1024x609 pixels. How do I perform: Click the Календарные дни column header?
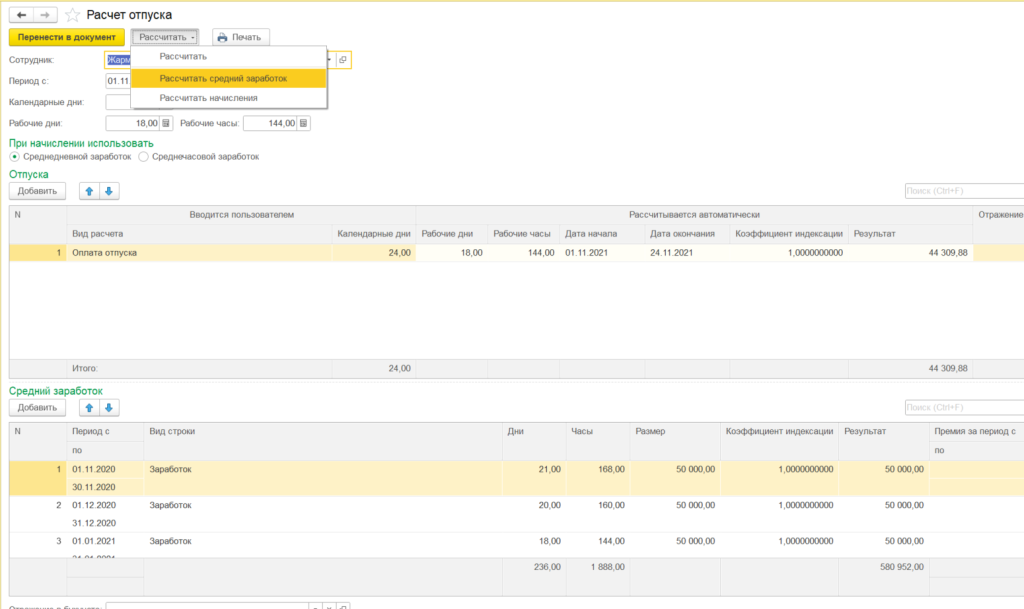pyautogui.click(x=374, y=234)
